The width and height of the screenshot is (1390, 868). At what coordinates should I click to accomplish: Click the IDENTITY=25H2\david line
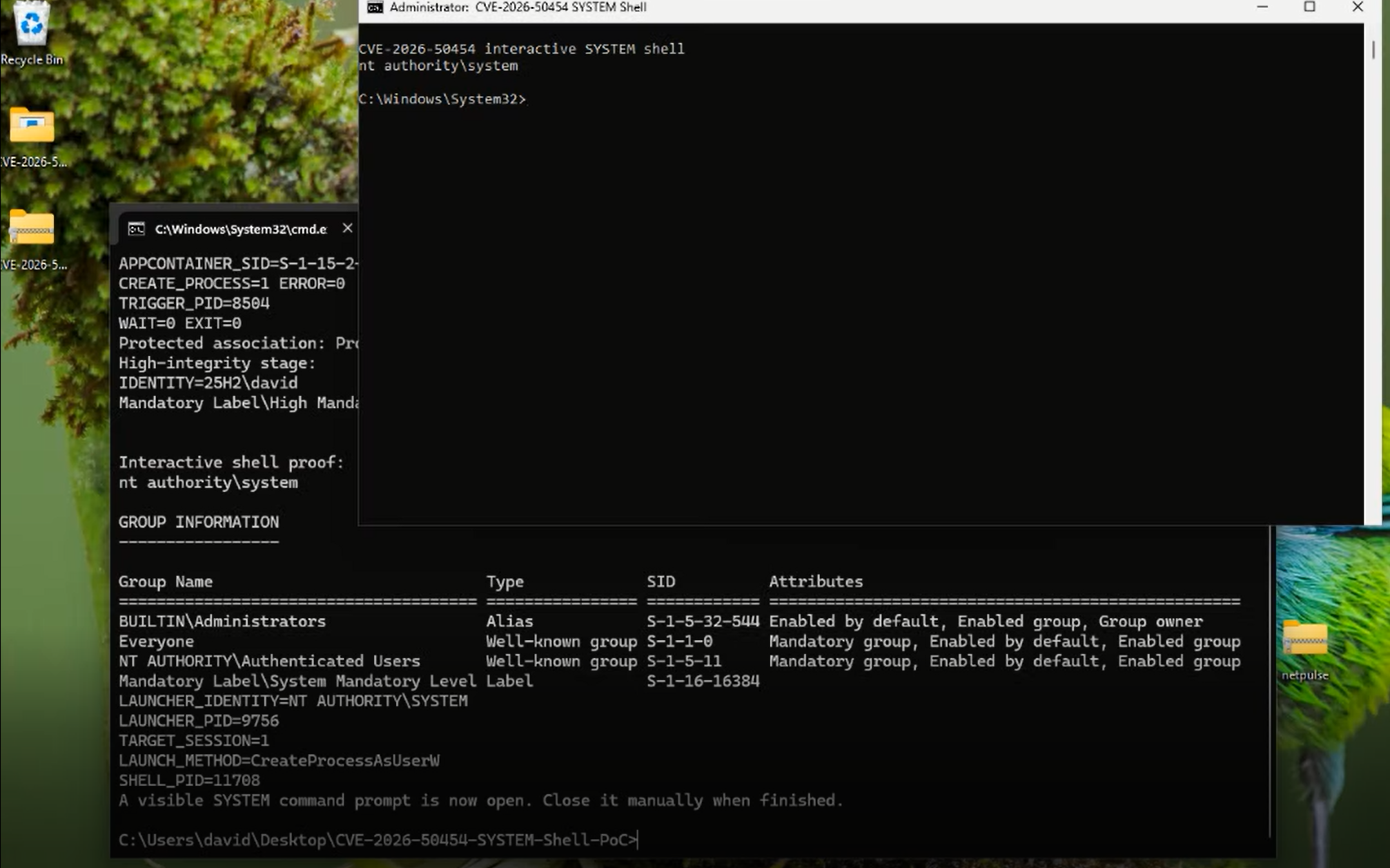point(208,383)
